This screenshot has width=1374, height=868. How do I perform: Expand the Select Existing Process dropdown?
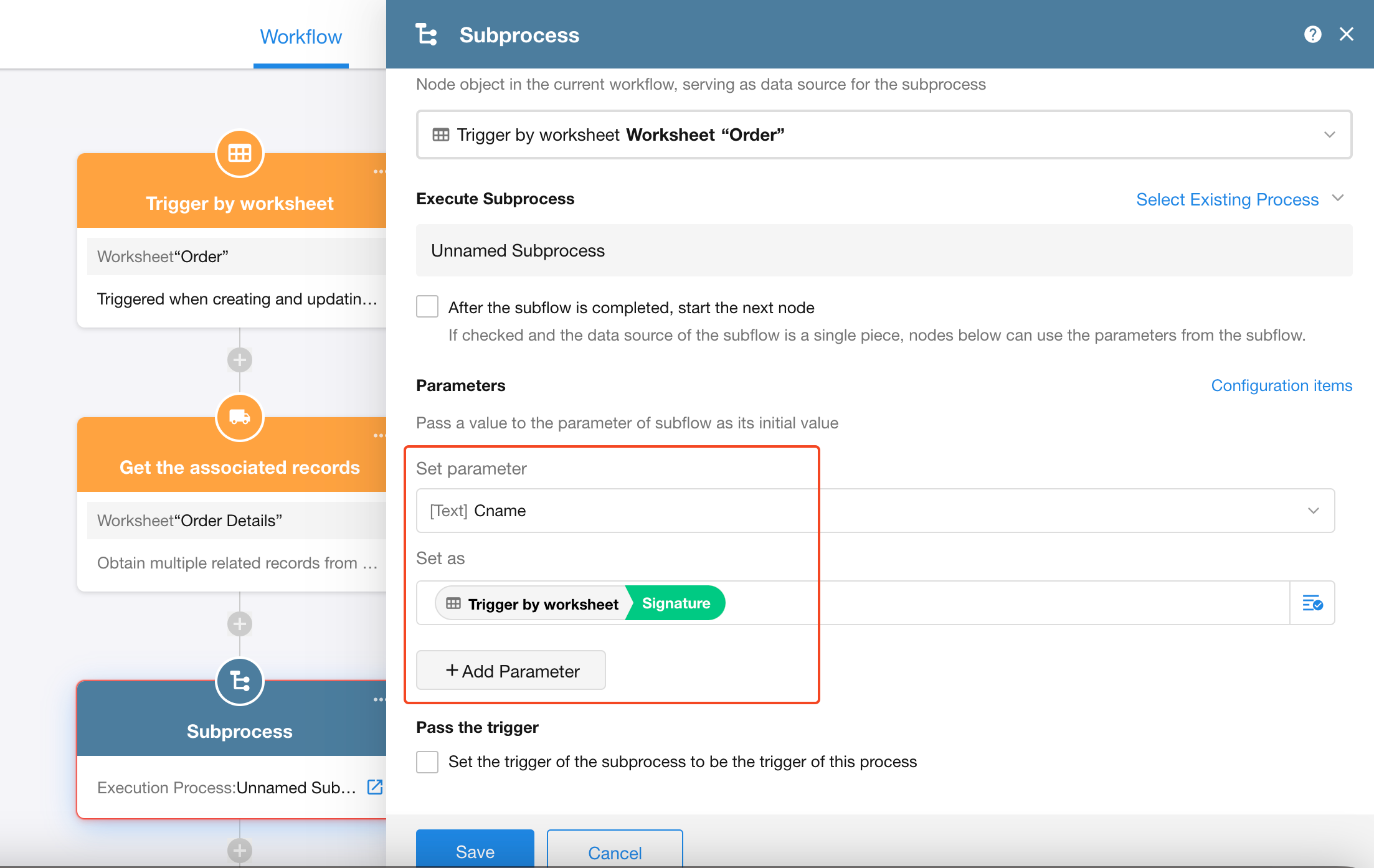pyautogui.click(x=1238, y=199)
